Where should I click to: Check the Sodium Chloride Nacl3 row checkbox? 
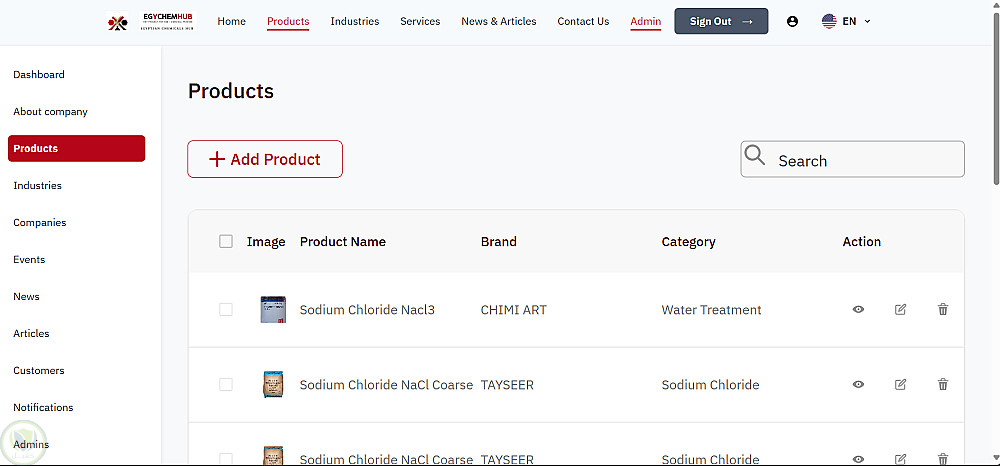click(226, 310)
